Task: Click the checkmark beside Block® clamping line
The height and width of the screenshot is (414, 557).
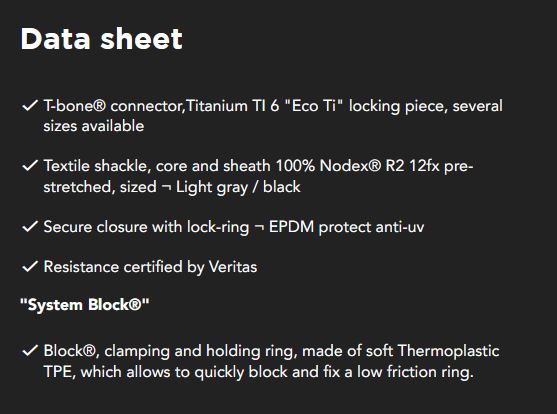Action: [30, 351]
